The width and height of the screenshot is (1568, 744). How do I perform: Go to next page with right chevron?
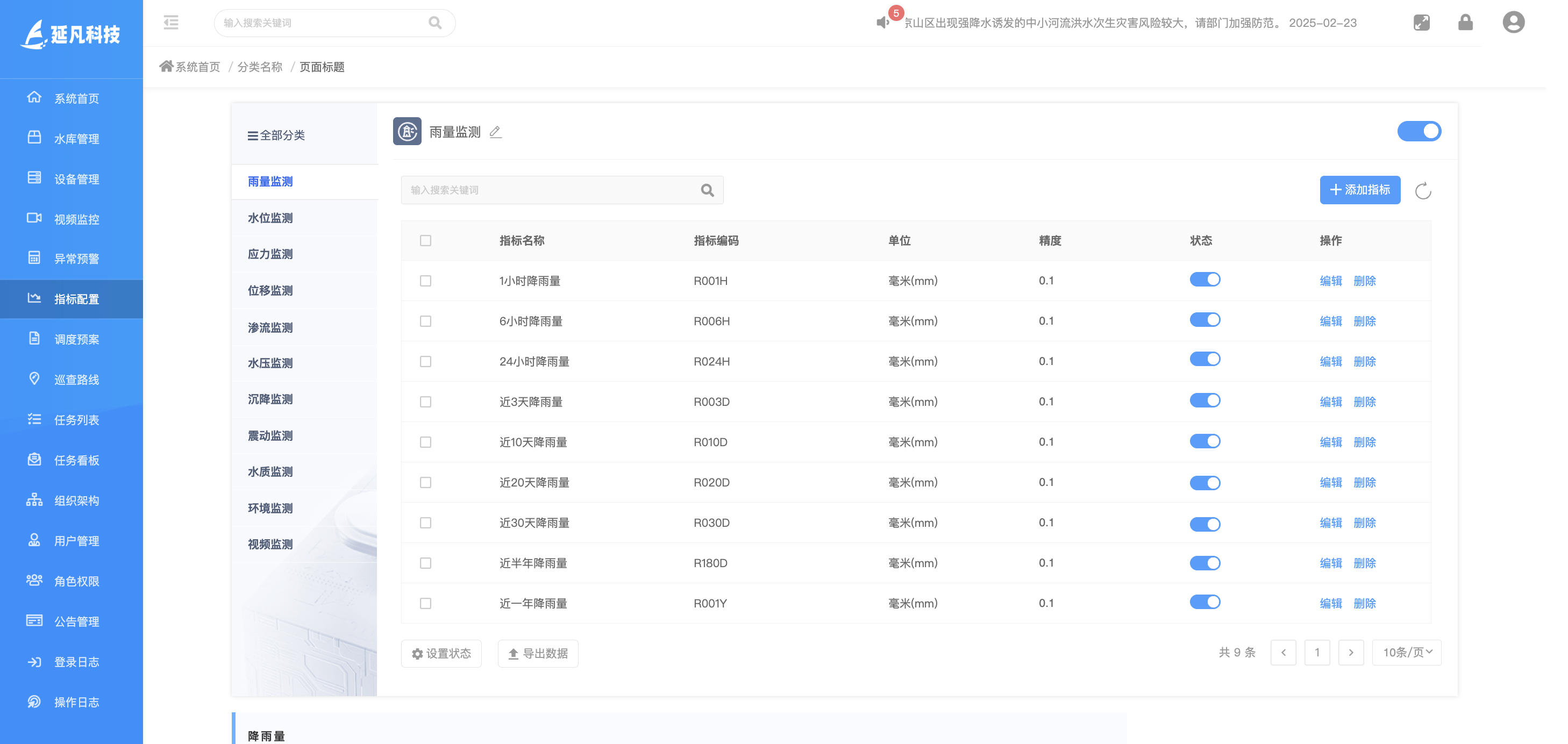(1351, 652)
